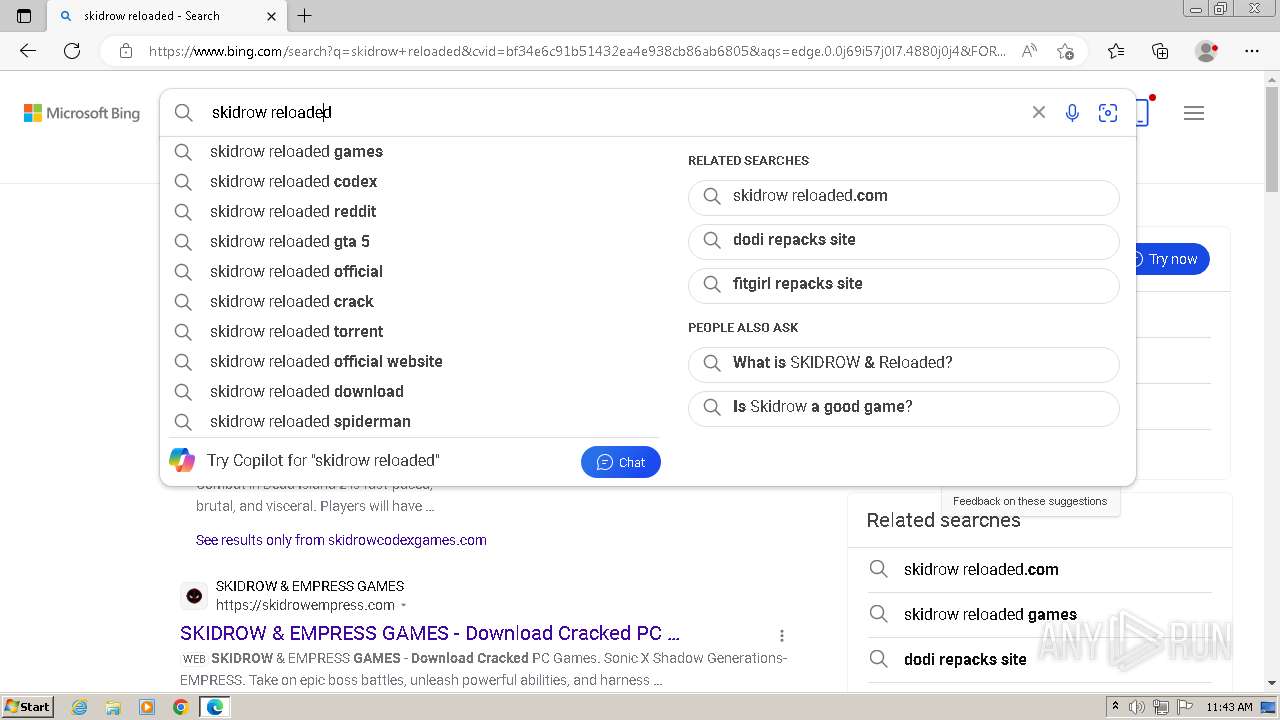Switch to Microsoft Edge taskbar icon
This screenshot has width=1280, height=720.
pos(214,707)
